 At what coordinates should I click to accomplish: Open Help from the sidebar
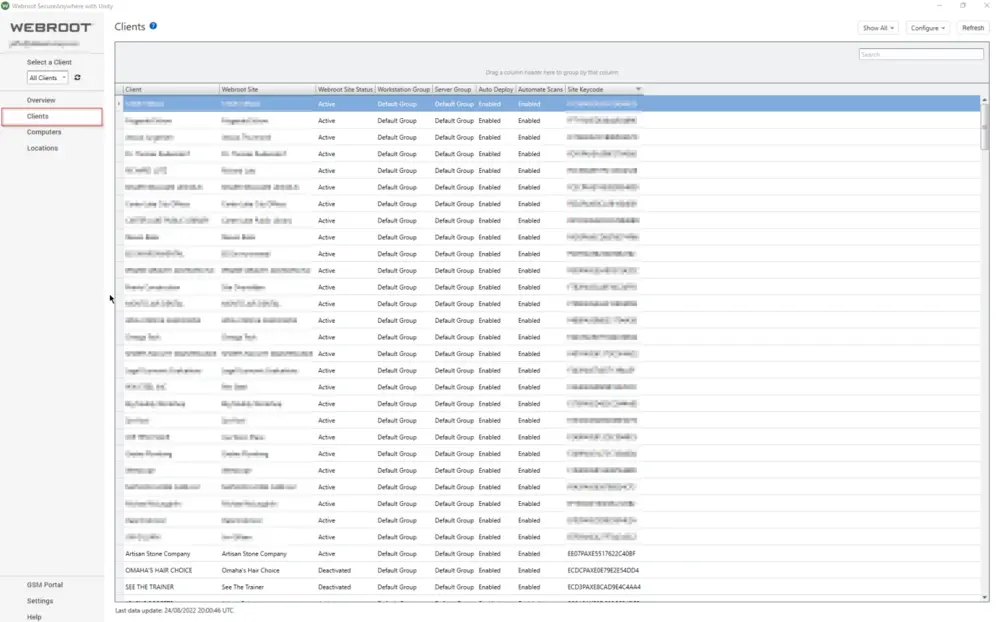(x=34, y=617)
